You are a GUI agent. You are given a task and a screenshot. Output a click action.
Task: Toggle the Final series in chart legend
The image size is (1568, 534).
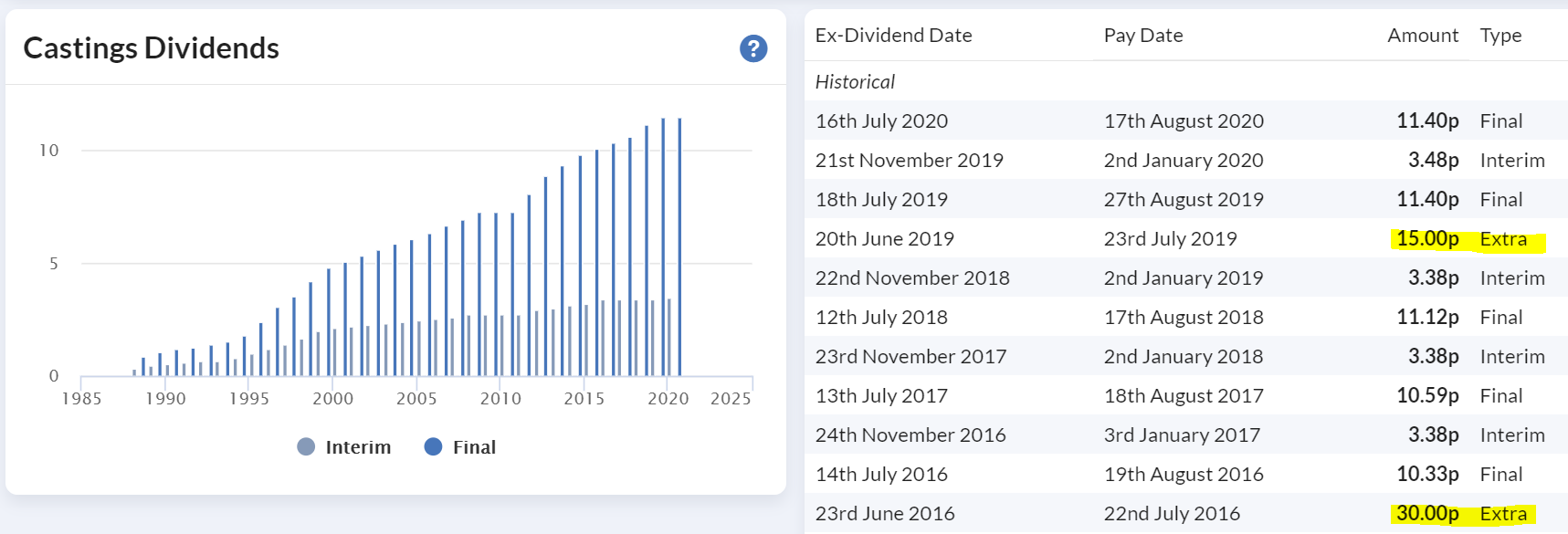(x=460, y=447)
